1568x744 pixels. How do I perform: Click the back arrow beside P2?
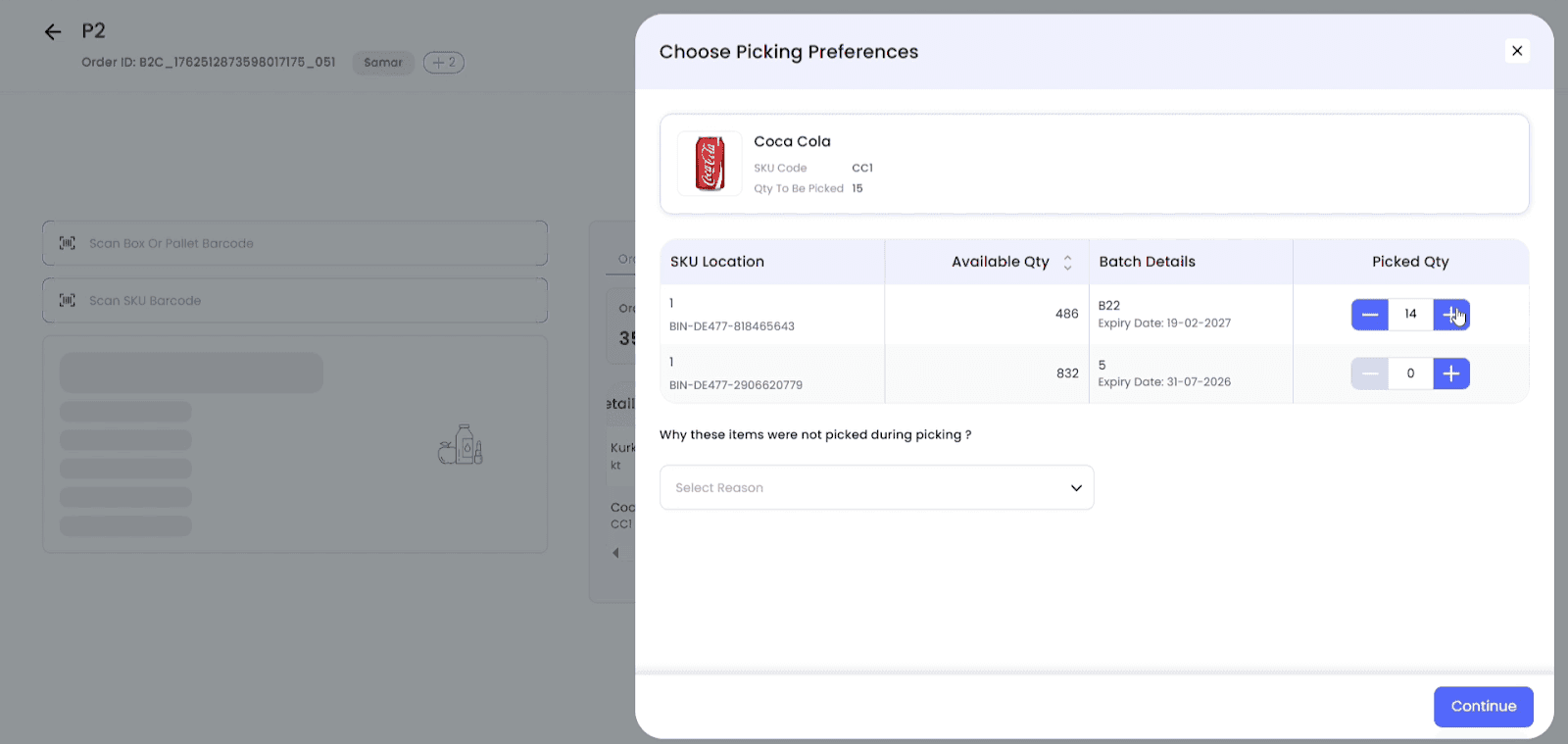pyautogui.click(x=53, y=32)
